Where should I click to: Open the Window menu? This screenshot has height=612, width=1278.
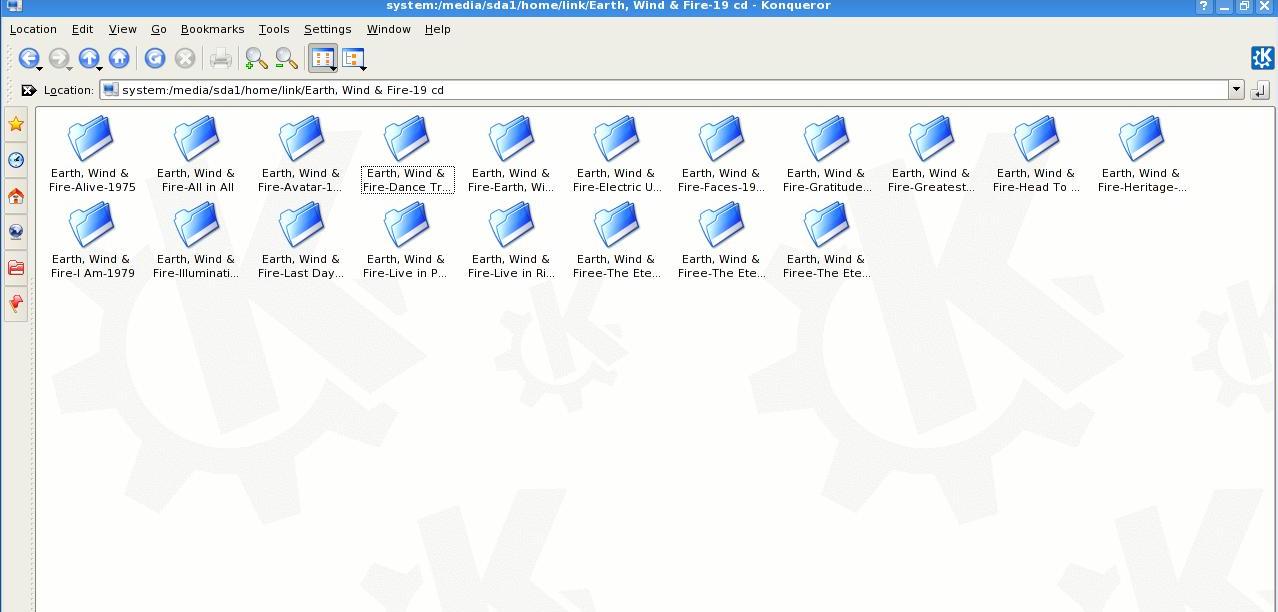pyautogui.click(x=388, y=29)
